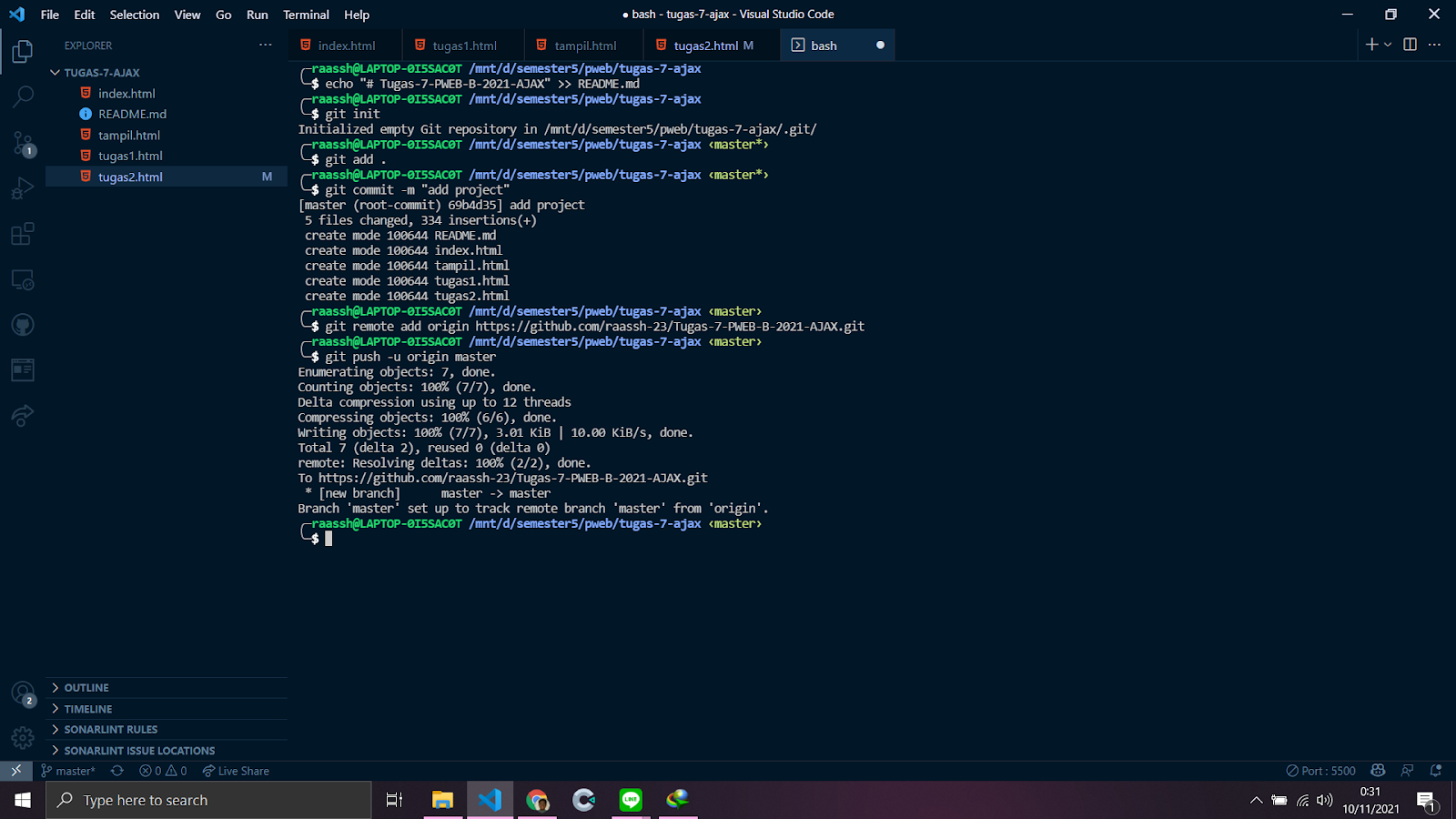This screenshot has height=819, width=1456.
Task: Synchronize changes using the status bar sync icon
Action: pos(117,771)
